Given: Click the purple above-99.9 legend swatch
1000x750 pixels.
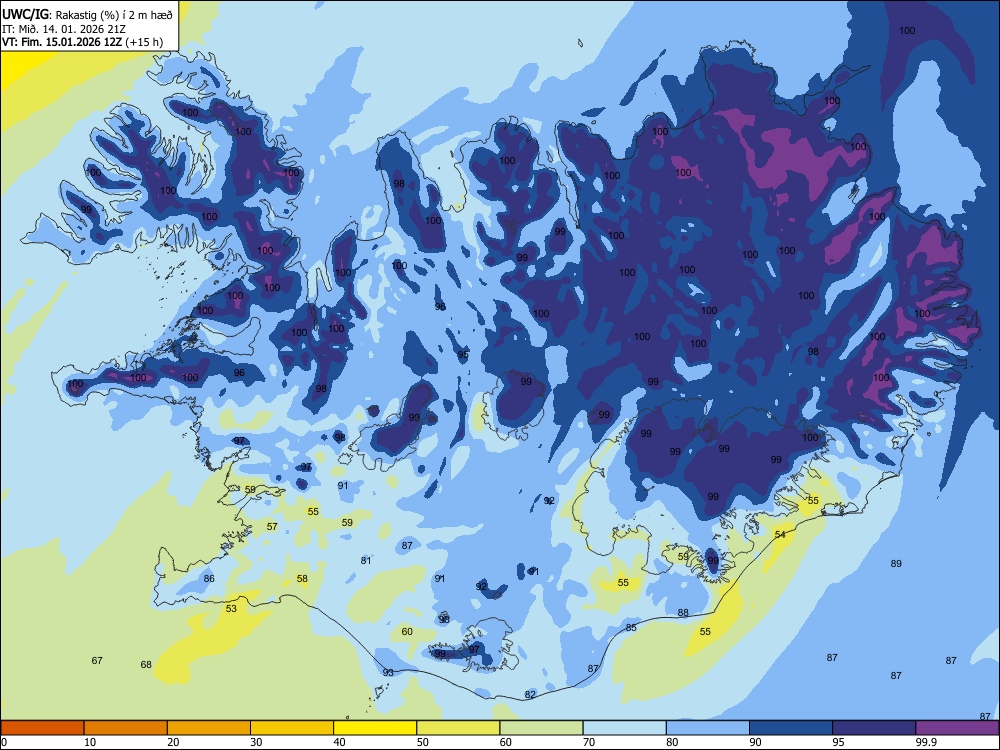Looking at the screenshot, I should 957,728.
